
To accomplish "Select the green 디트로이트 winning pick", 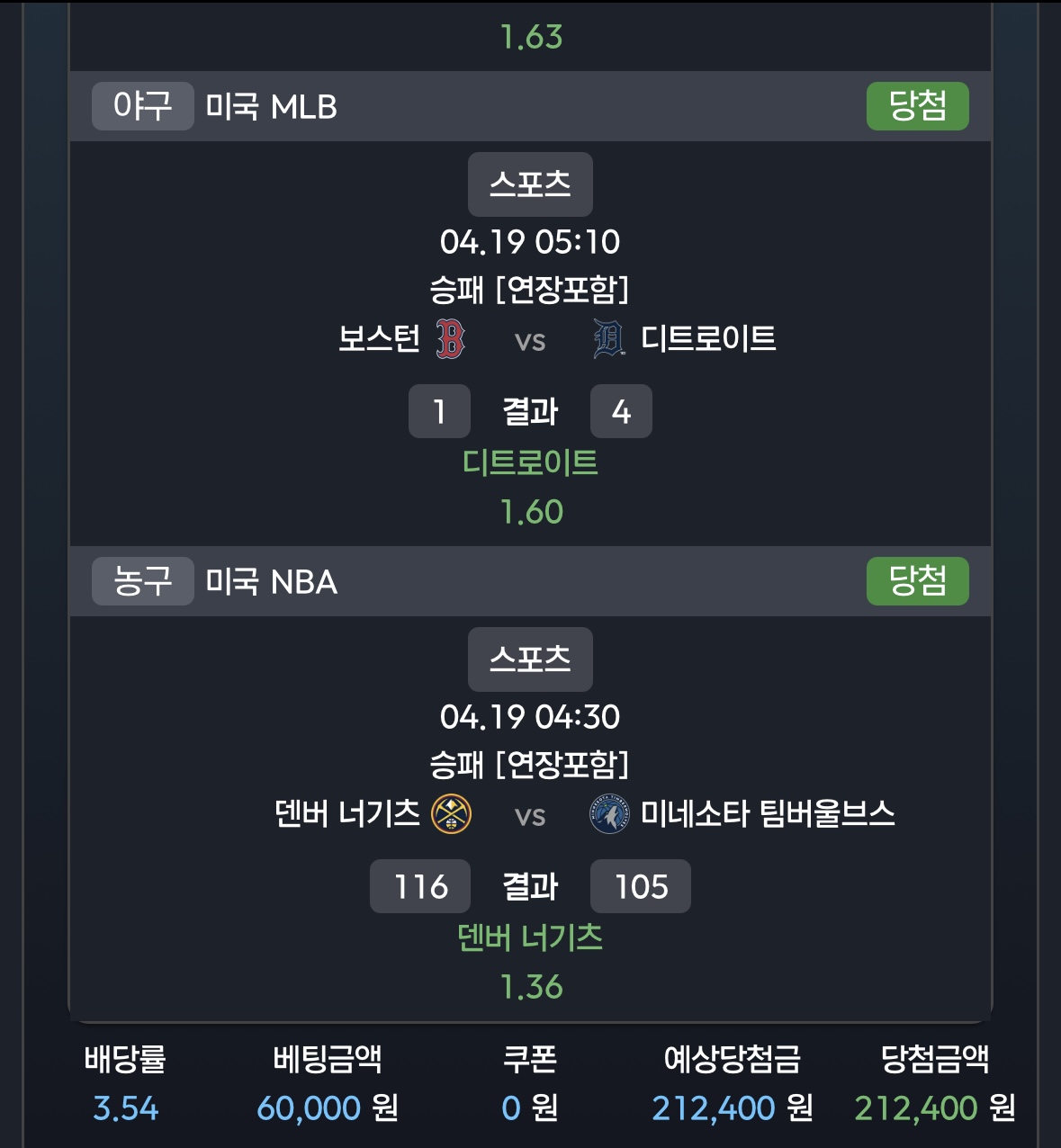I will tap(530, 462).
